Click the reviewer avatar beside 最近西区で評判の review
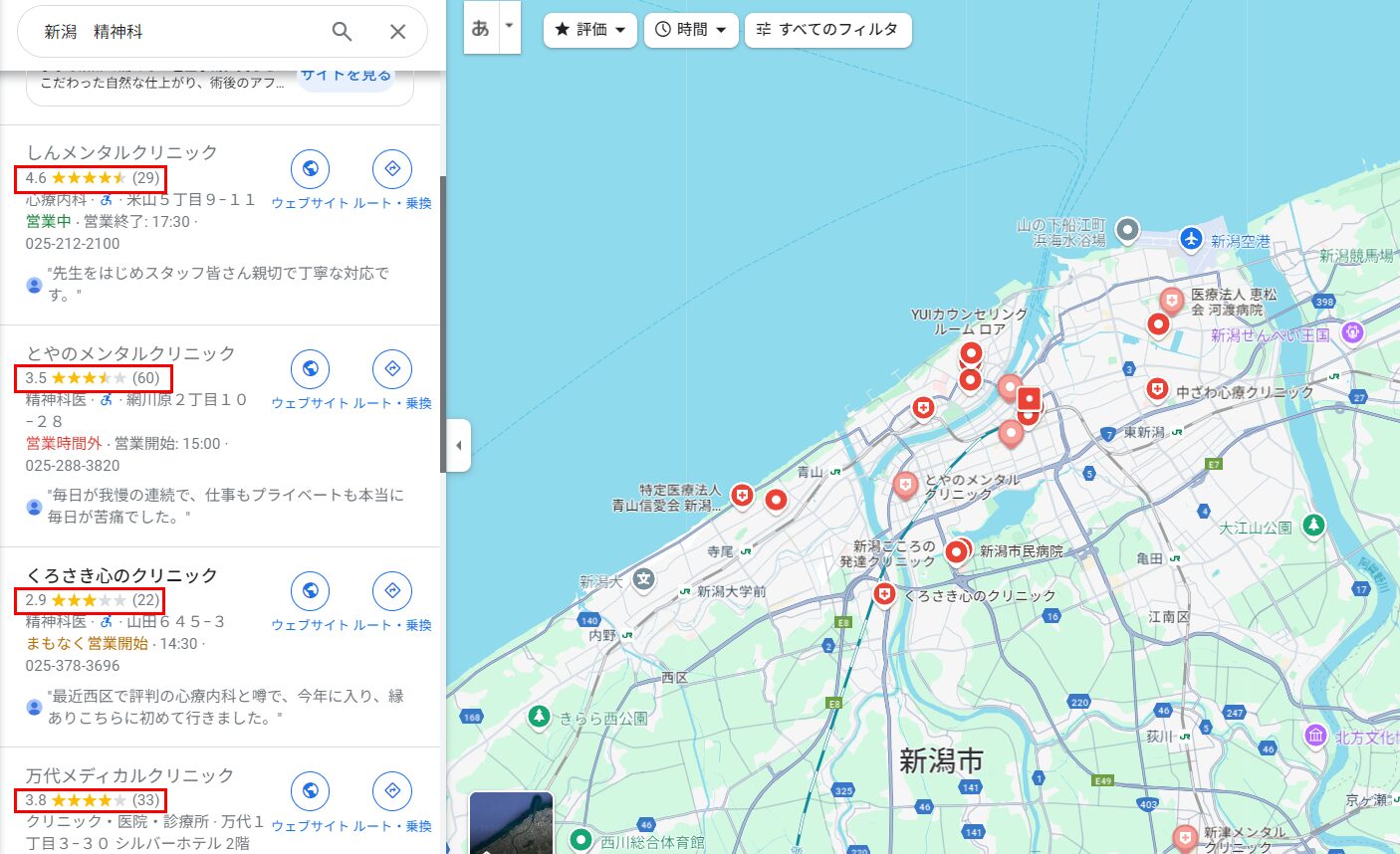Screen dimensions: 1400x854 [34, 708]
